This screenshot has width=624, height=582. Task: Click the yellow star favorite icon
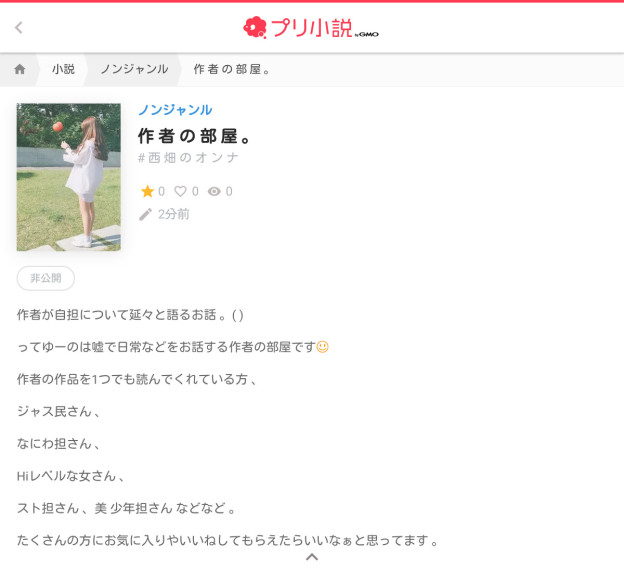[x=147, y=191]
